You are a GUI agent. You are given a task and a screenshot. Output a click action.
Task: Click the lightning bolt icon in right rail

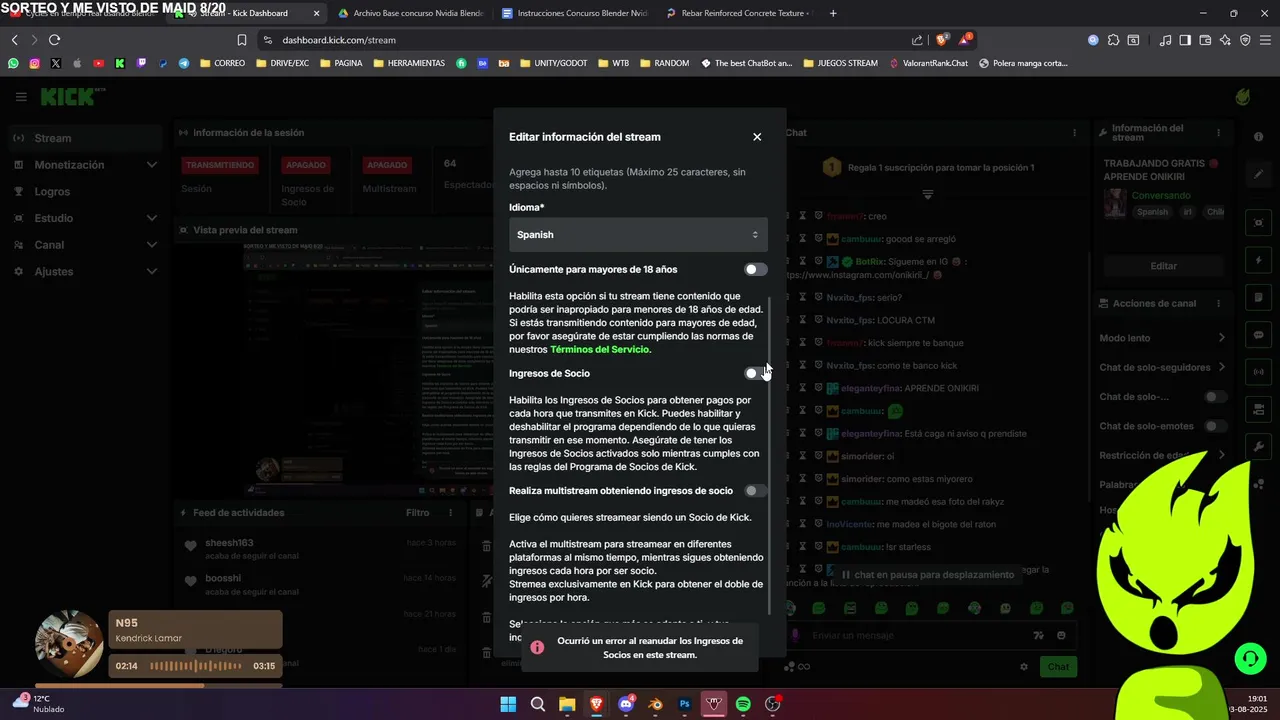point(1258,261)
